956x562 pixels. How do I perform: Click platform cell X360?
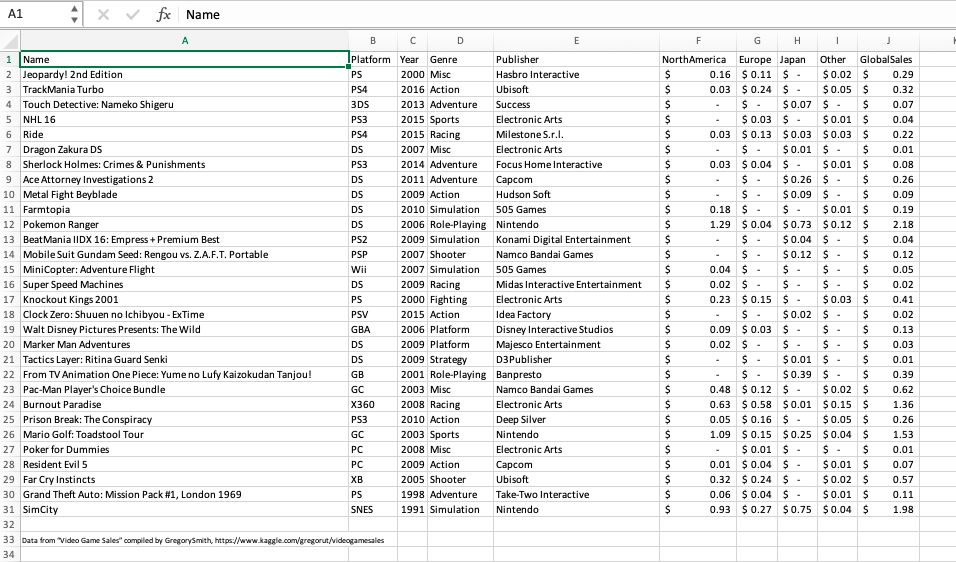pos(373,404)
